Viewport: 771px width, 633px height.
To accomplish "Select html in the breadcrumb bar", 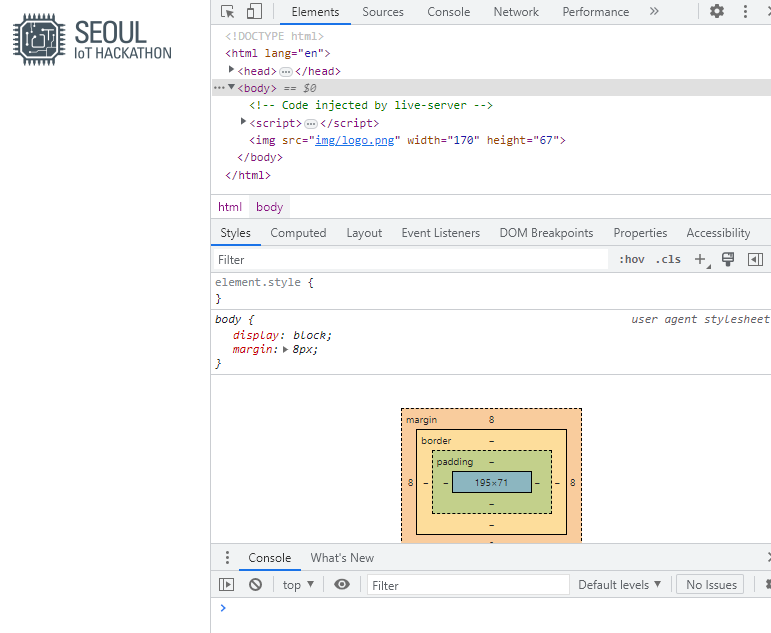I will 230,207.
